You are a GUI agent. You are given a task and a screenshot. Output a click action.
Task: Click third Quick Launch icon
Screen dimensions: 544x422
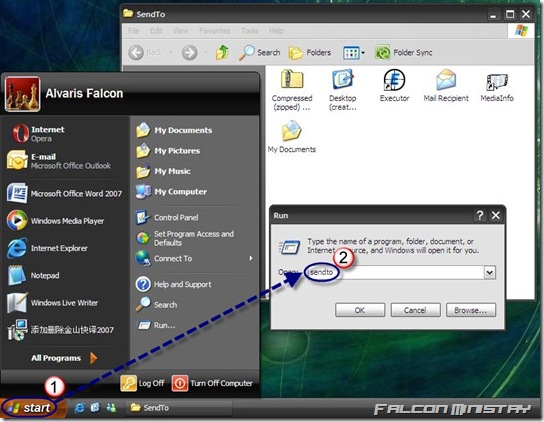pos(111,408)
